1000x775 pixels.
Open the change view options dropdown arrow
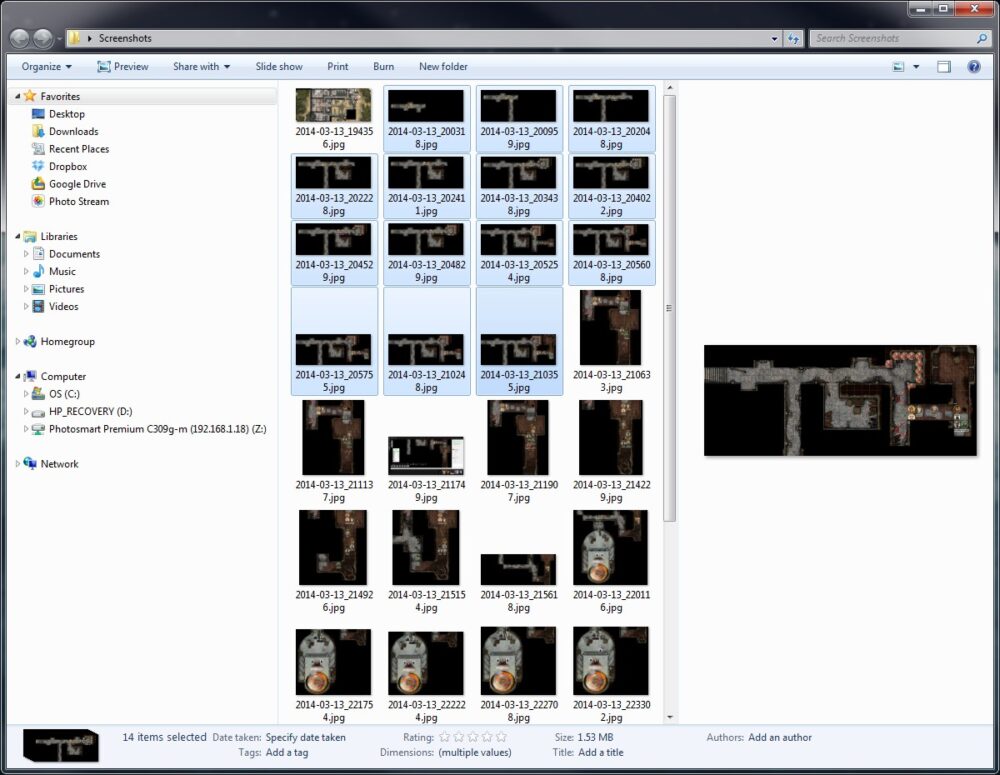pyautogui.click(x=916, y=67)
